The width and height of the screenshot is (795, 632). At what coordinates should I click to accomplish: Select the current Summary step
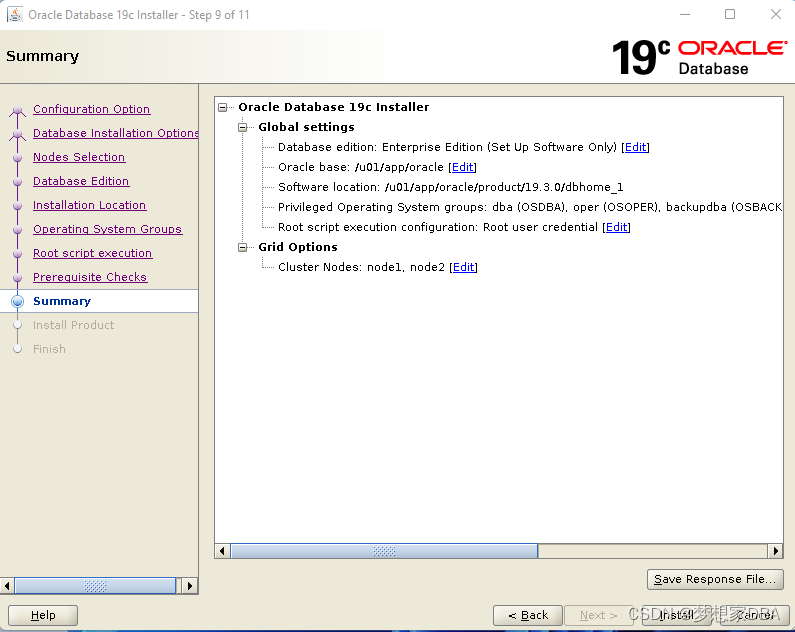pyautogui.click(x=62, y=301)
